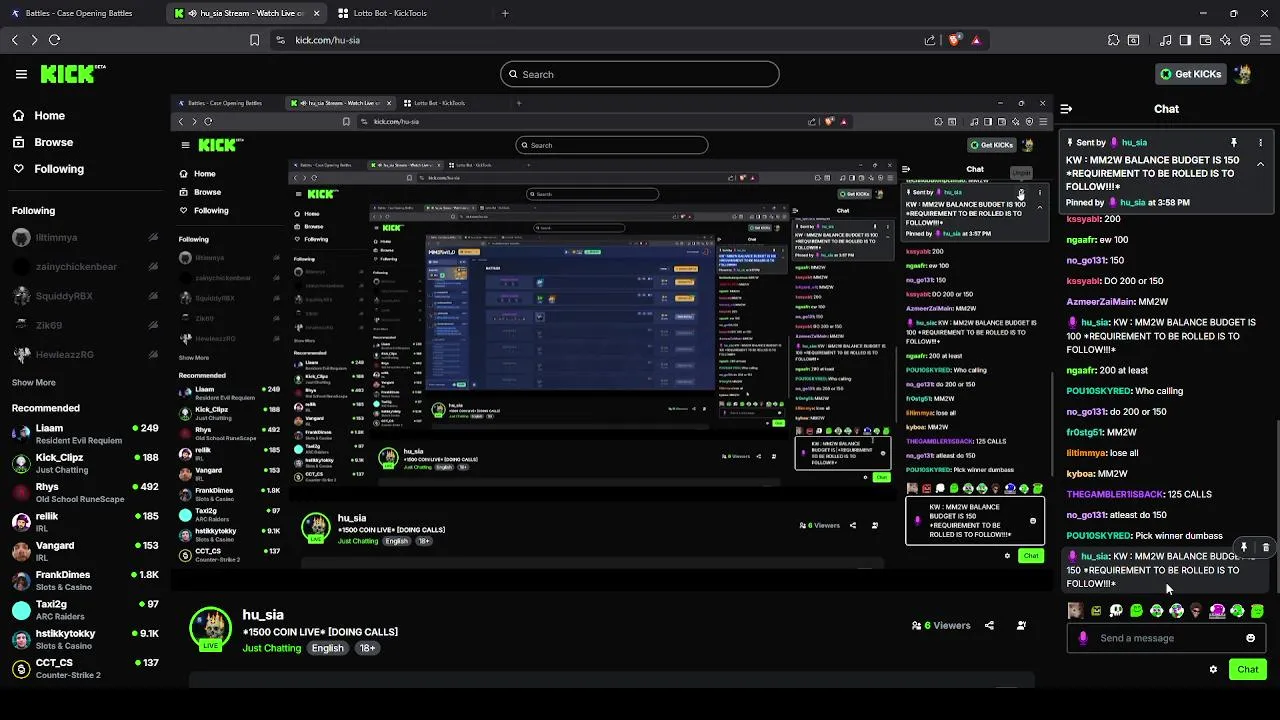
Task: Click FrankDimes channel avatar
Action: pyautogui.click(x=21, y=581)
